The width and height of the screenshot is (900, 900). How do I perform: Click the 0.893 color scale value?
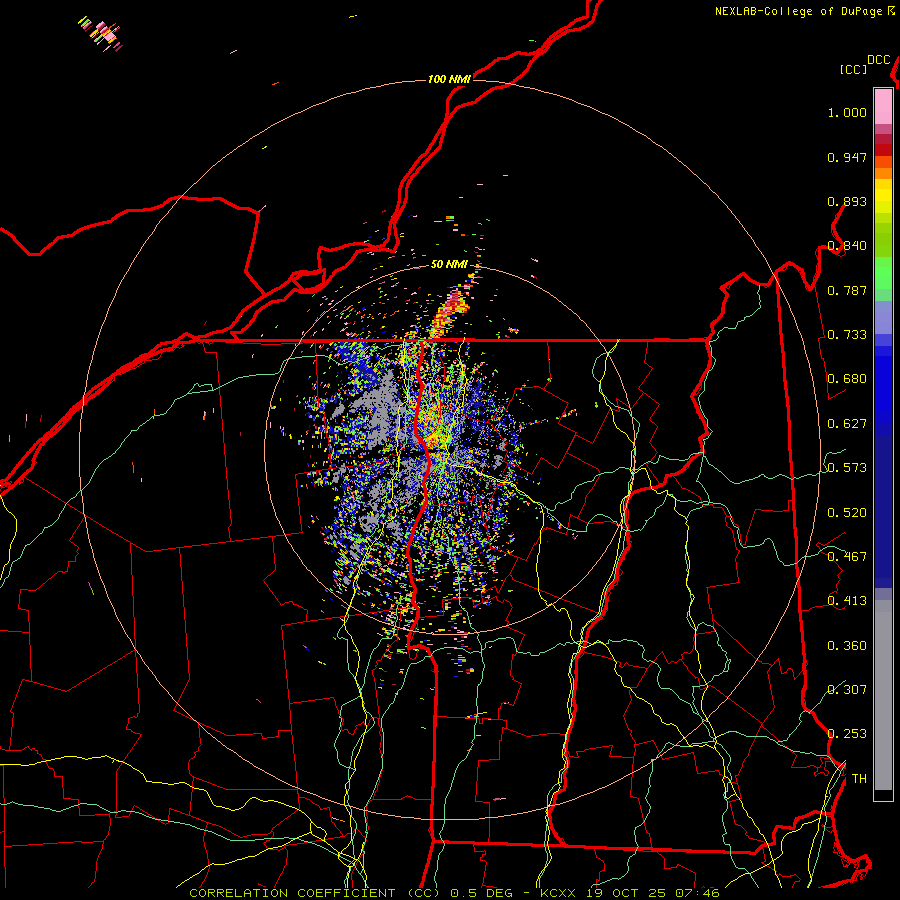[847, 201]
